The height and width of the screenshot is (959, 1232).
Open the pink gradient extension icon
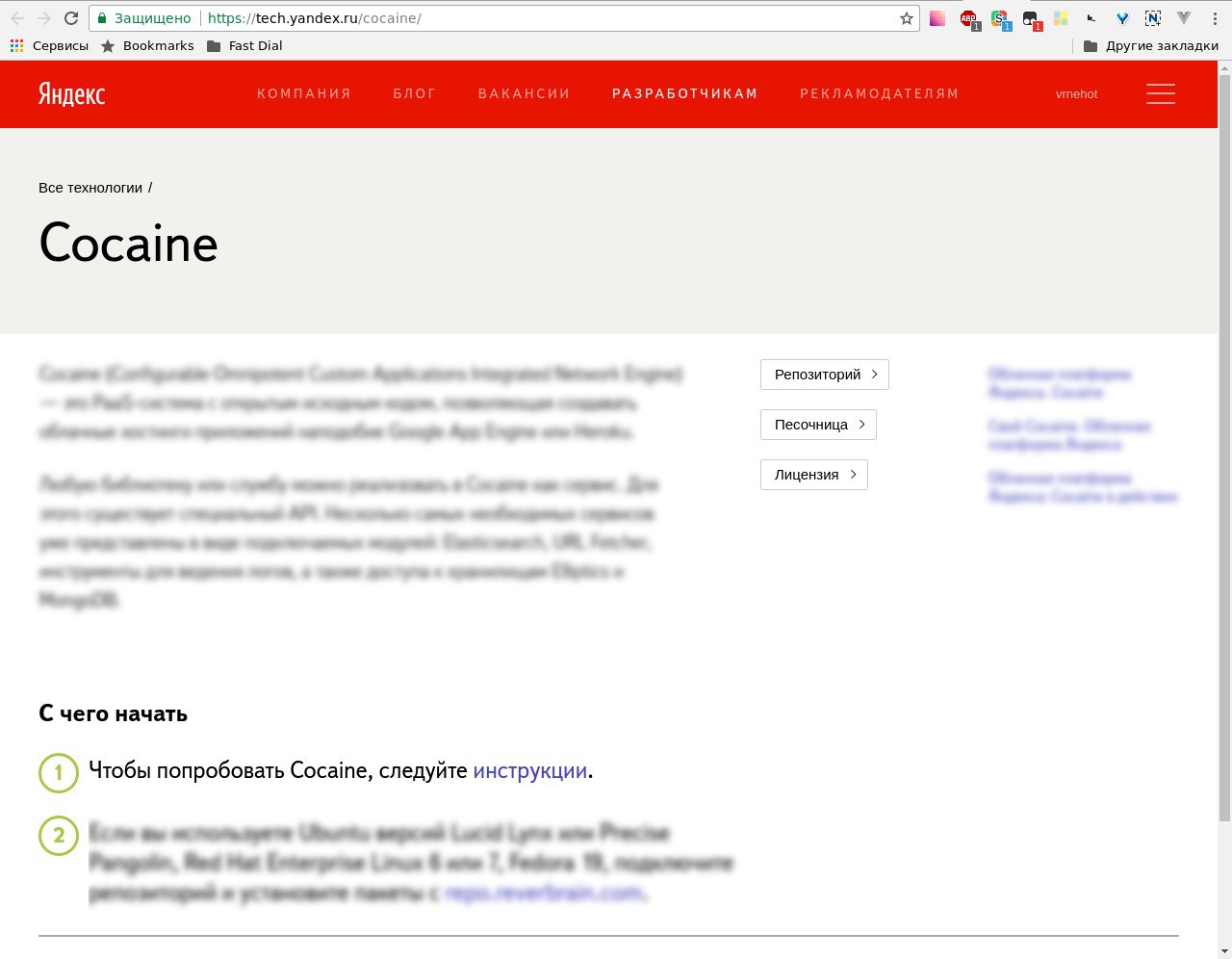[937, 18]
